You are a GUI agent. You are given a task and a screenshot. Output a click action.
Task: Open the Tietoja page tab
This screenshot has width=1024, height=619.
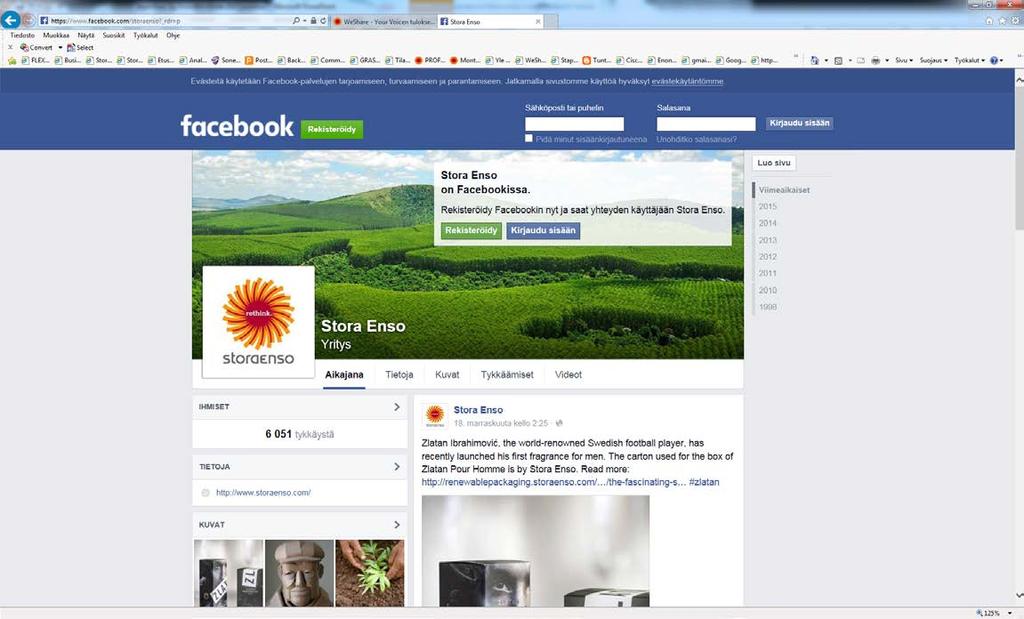(399, 375)
